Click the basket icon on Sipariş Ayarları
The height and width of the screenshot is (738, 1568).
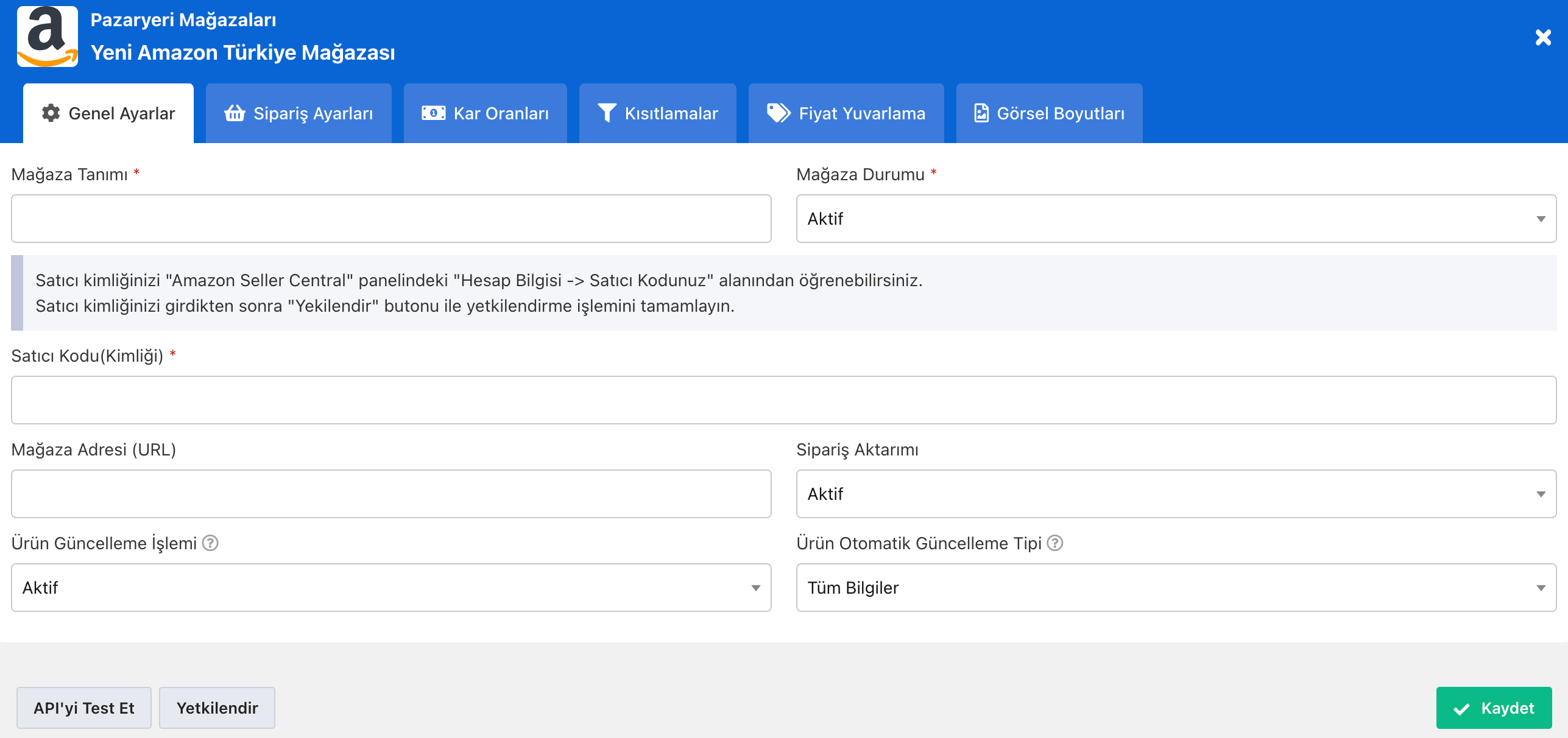[x=235, y=113]
